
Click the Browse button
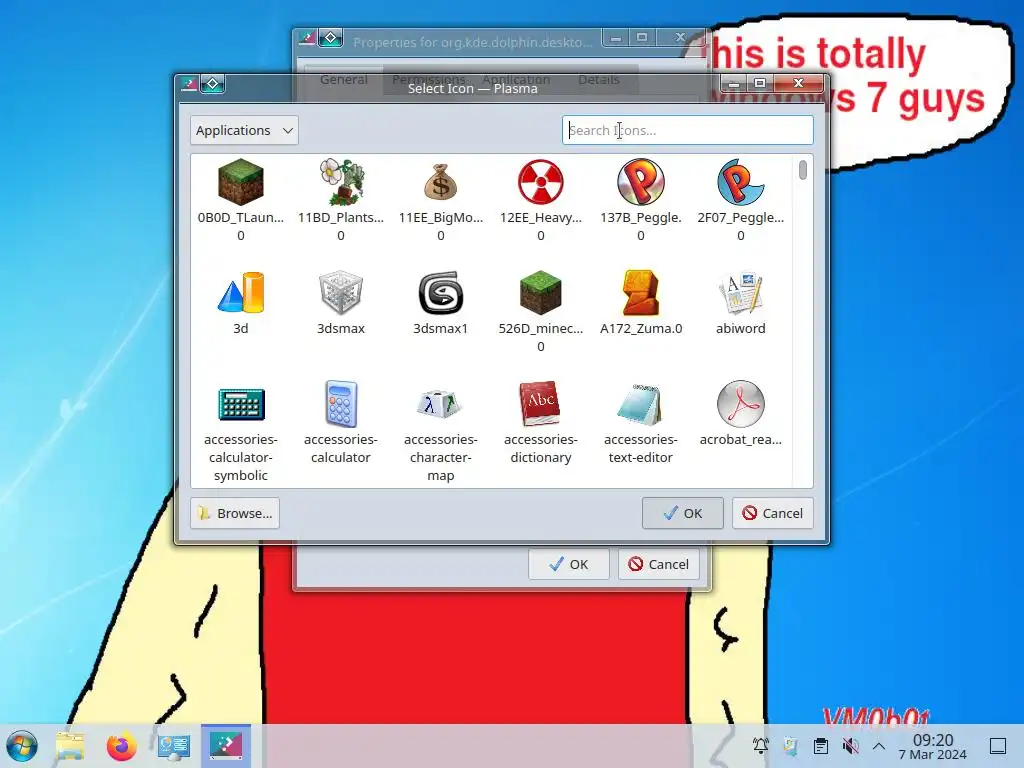coord(235,513)
